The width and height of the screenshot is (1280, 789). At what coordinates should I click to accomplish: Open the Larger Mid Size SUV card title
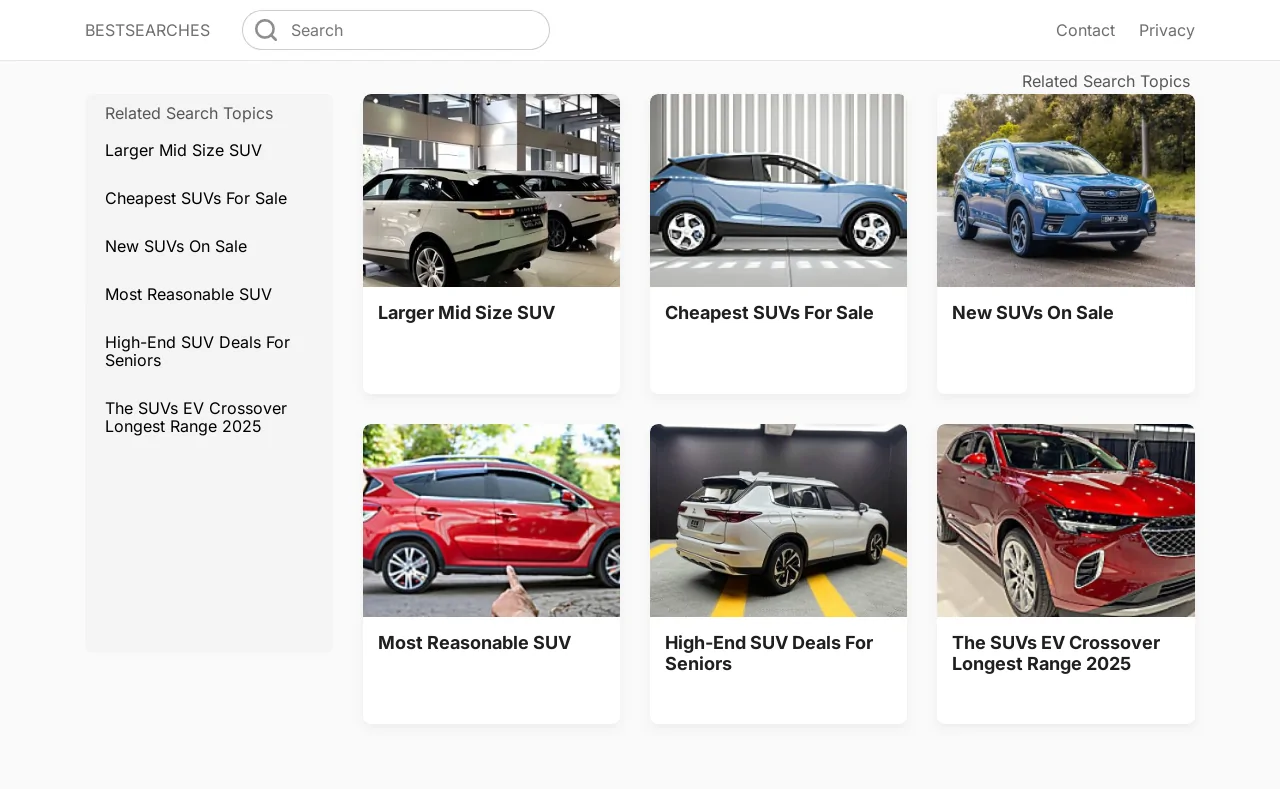tap(466, 313)
